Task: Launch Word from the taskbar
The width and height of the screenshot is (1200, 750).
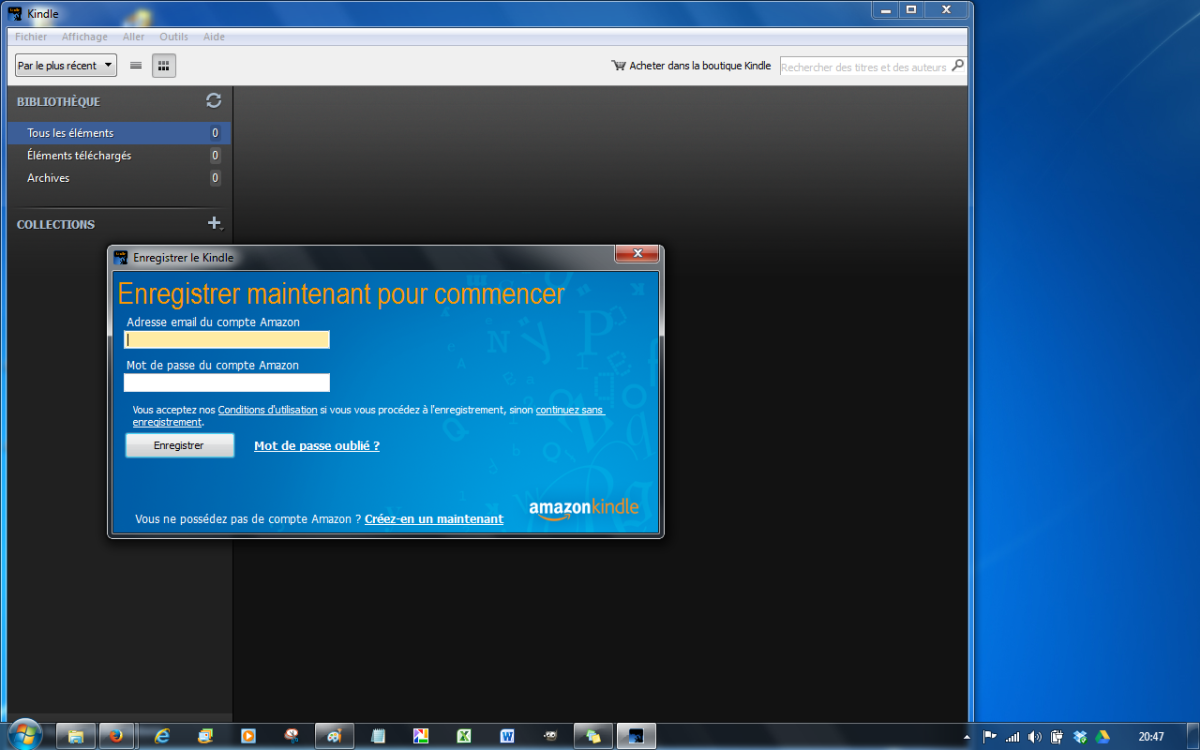Action: [x=507, y=736]
